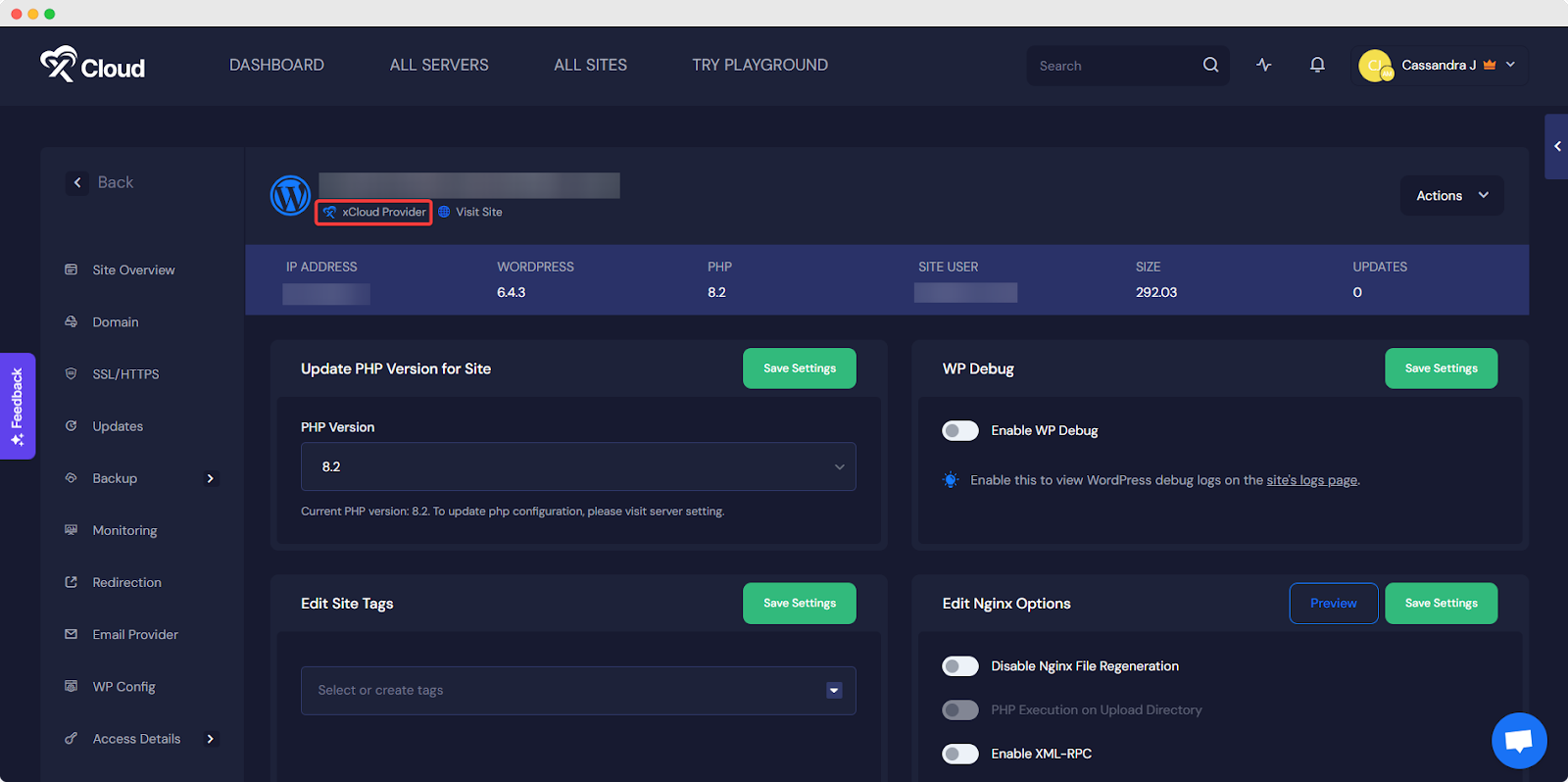
Task: Open the PHP Version dropdown
Action: pyautogui.click(x=577, y=466)
